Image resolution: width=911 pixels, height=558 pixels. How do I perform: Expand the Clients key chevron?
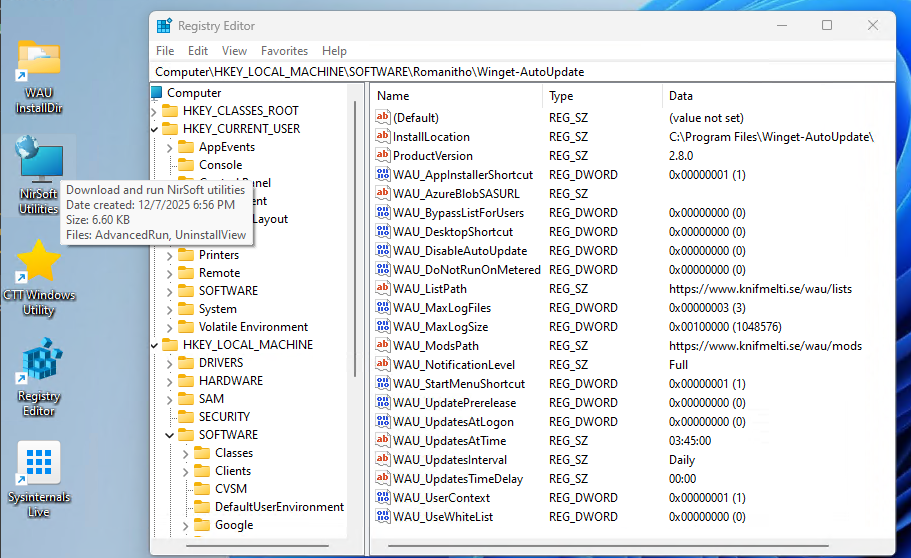click(185, 471)
